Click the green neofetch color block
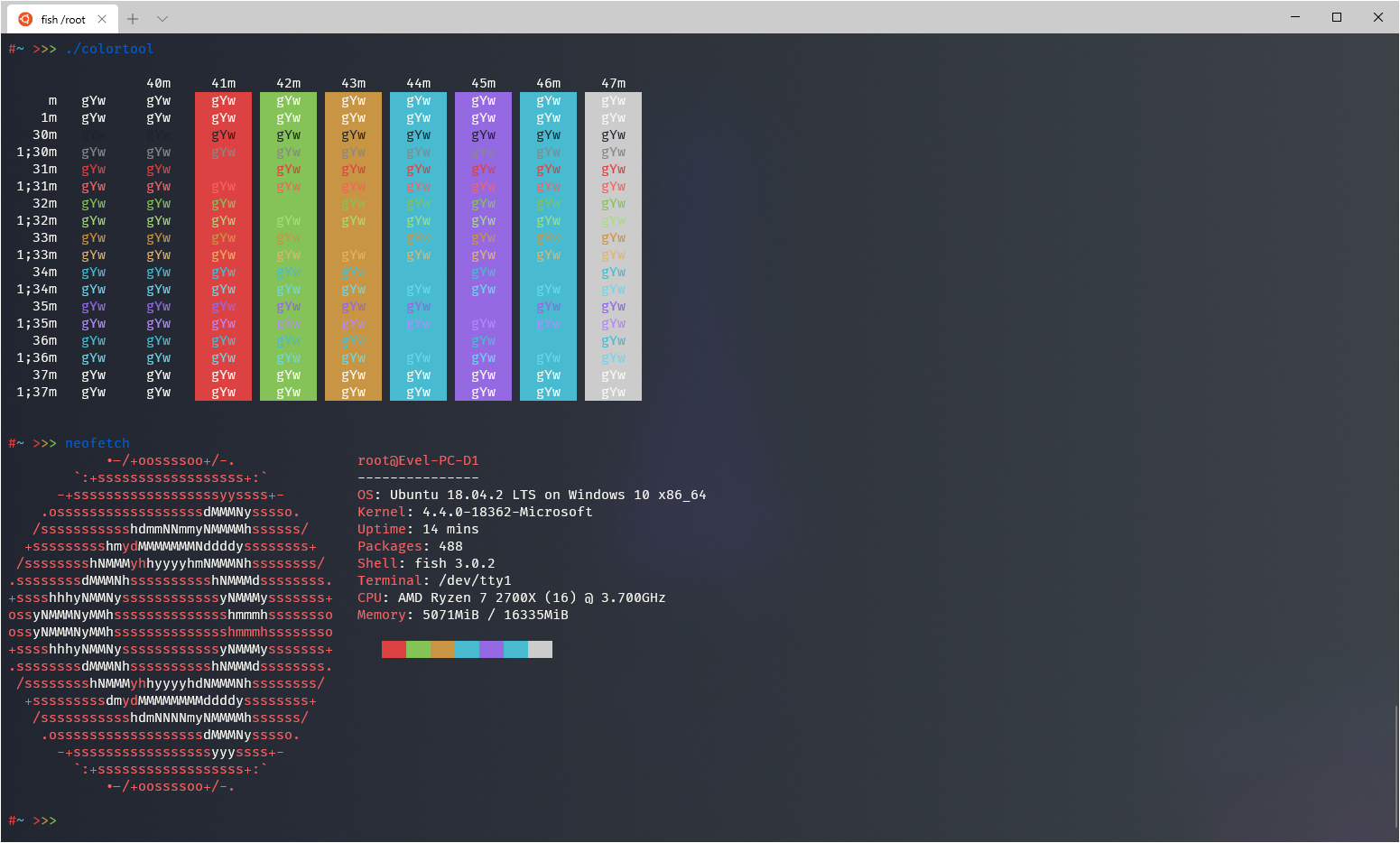The image size is (1400, 843). pyautogui.click(x=418, y=650)
